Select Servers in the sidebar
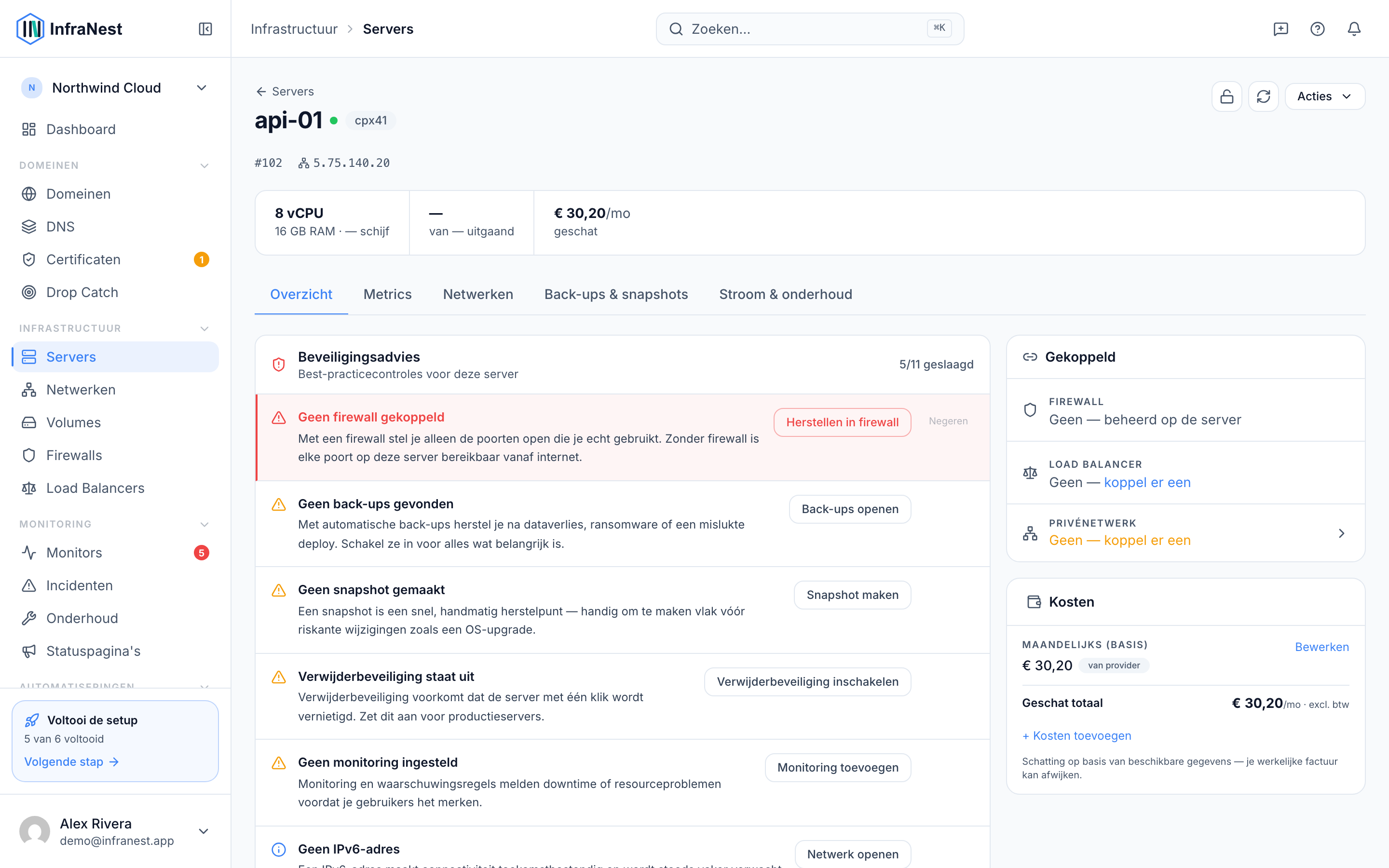The image size is (1389, 868). click(115, 357)
